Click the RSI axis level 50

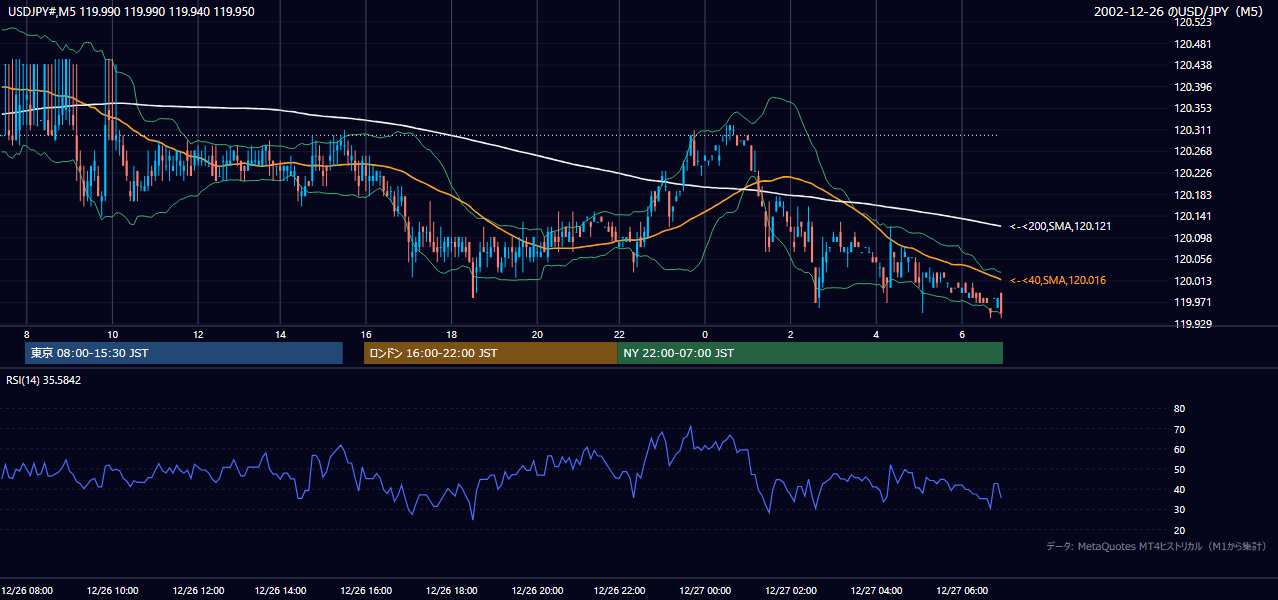(1179, 469)
